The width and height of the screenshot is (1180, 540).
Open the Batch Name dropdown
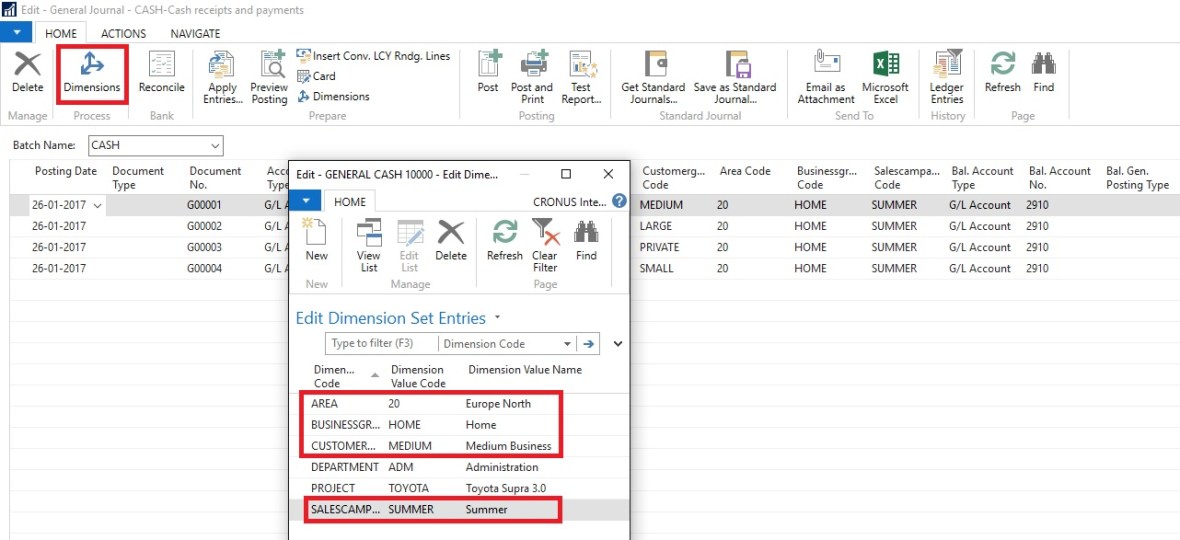coord(214,145)
